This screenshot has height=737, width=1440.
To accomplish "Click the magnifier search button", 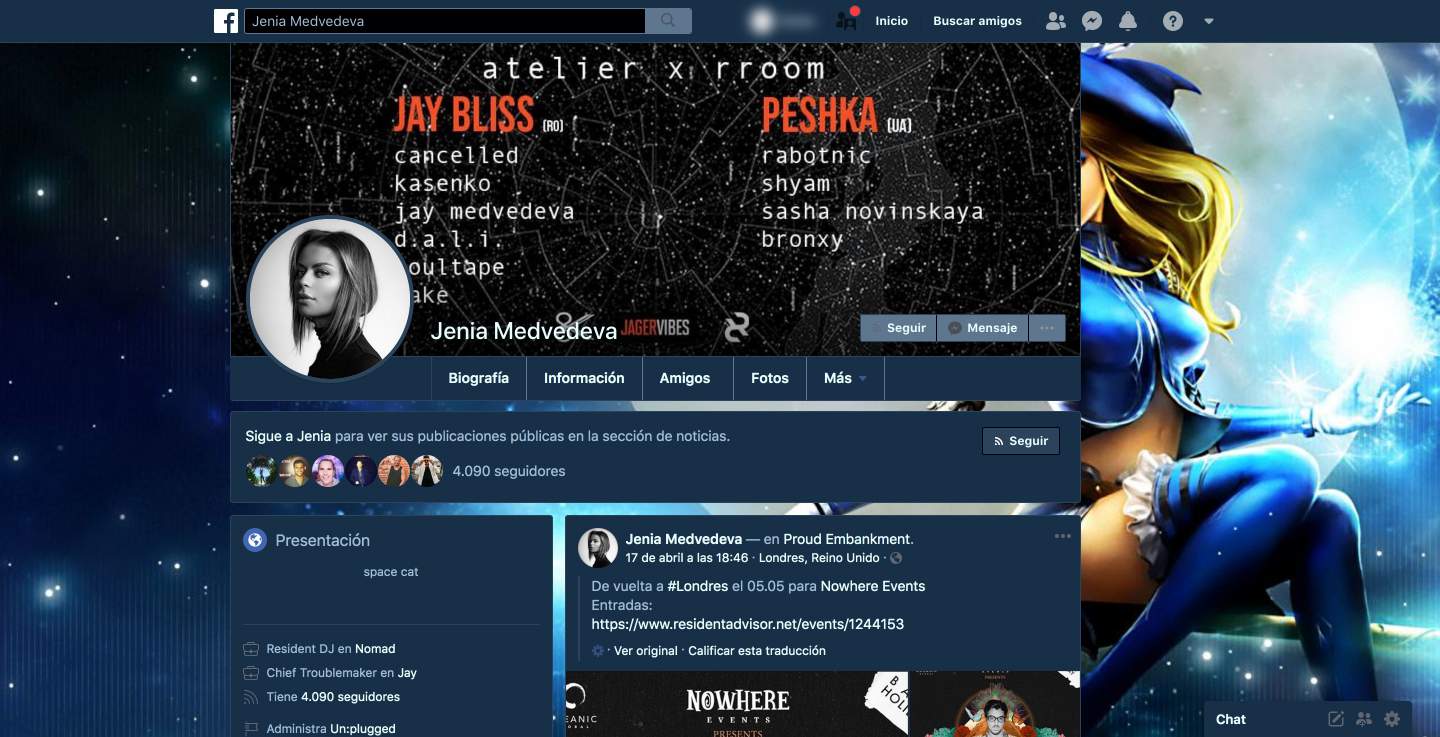I will click(x=668, y=21).
